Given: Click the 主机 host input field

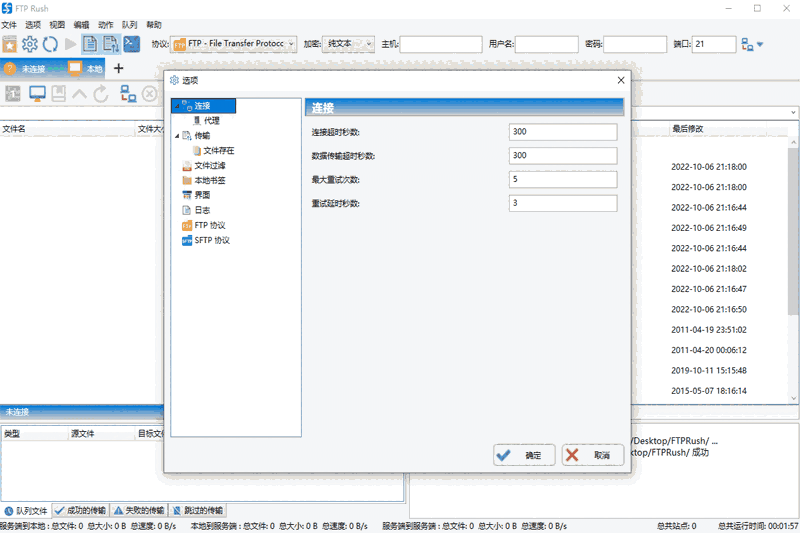Looking at the screenshot, I should point(441,44).
